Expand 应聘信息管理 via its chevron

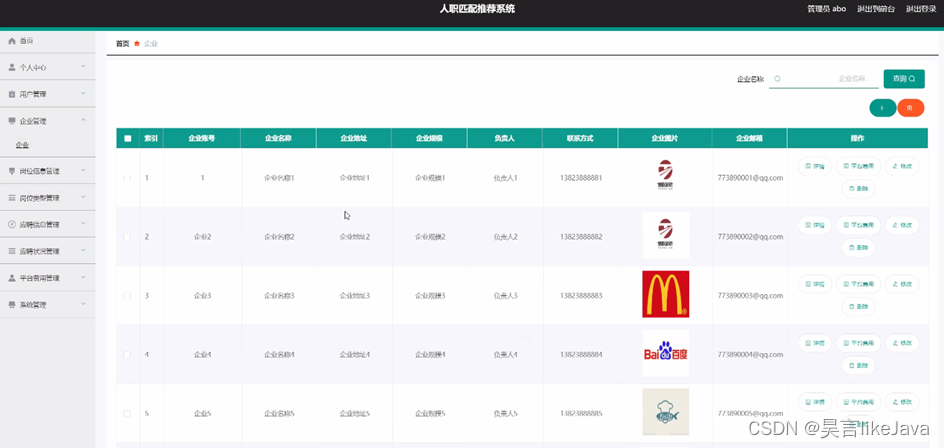tap(84, 223)
